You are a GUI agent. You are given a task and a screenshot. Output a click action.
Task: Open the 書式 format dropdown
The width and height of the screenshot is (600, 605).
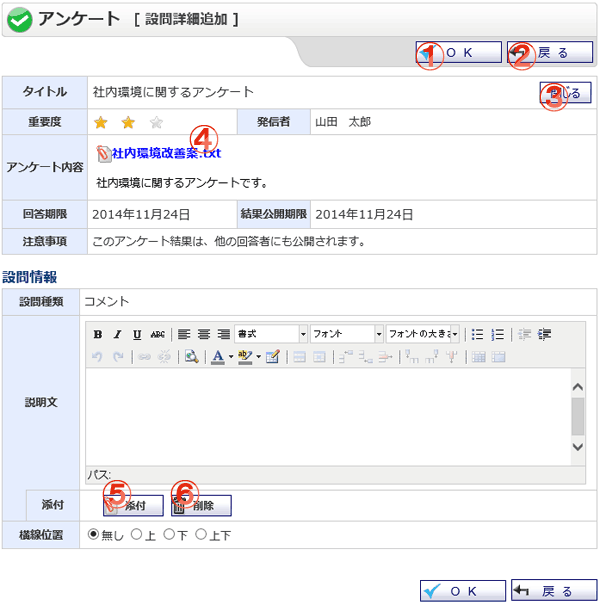271,334
